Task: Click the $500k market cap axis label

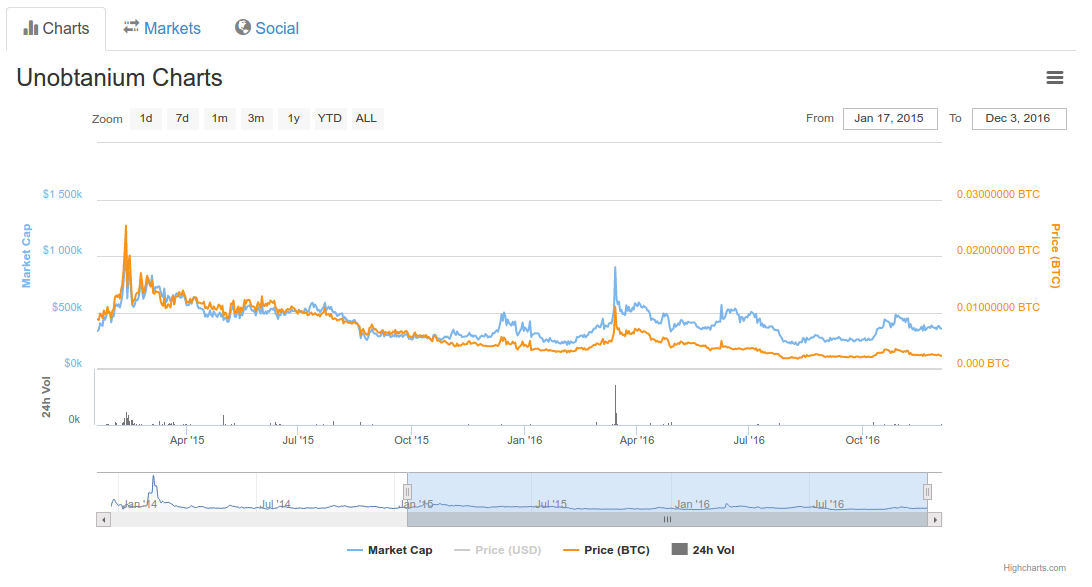Action: pos(67,307)
